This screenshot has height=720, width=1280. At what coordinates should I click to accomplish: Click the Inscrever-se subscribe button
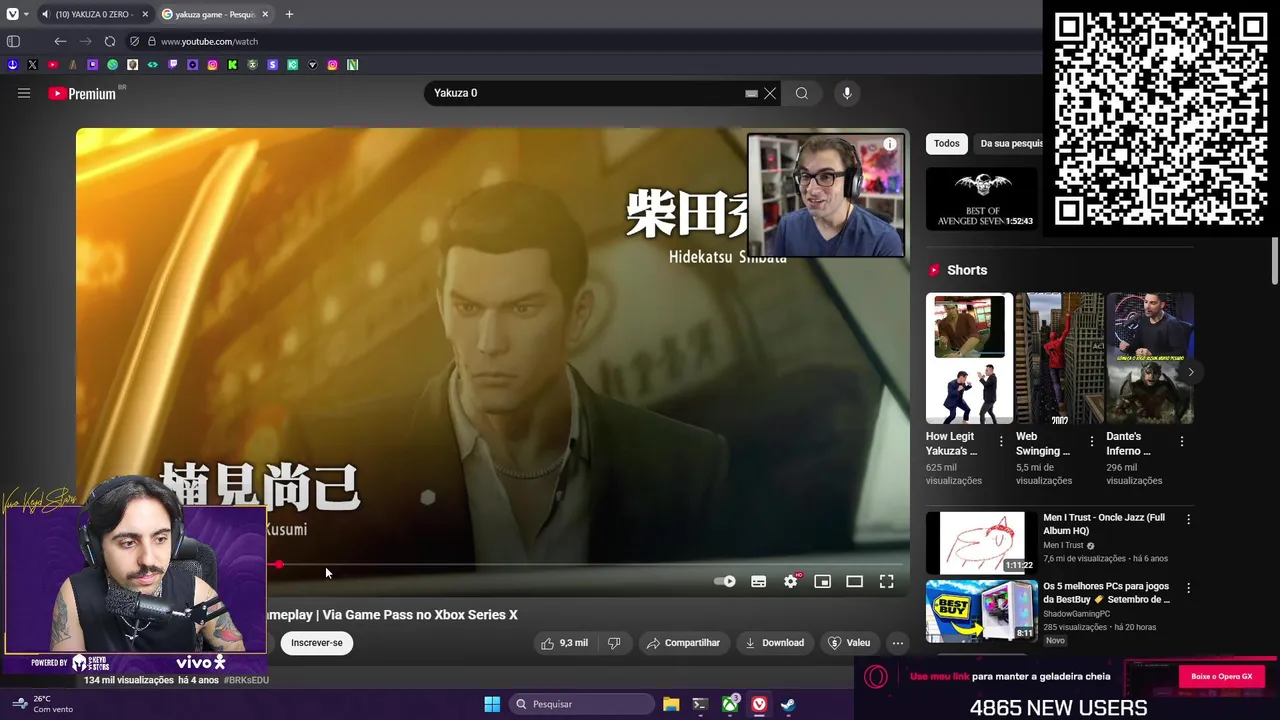point(317,643)
